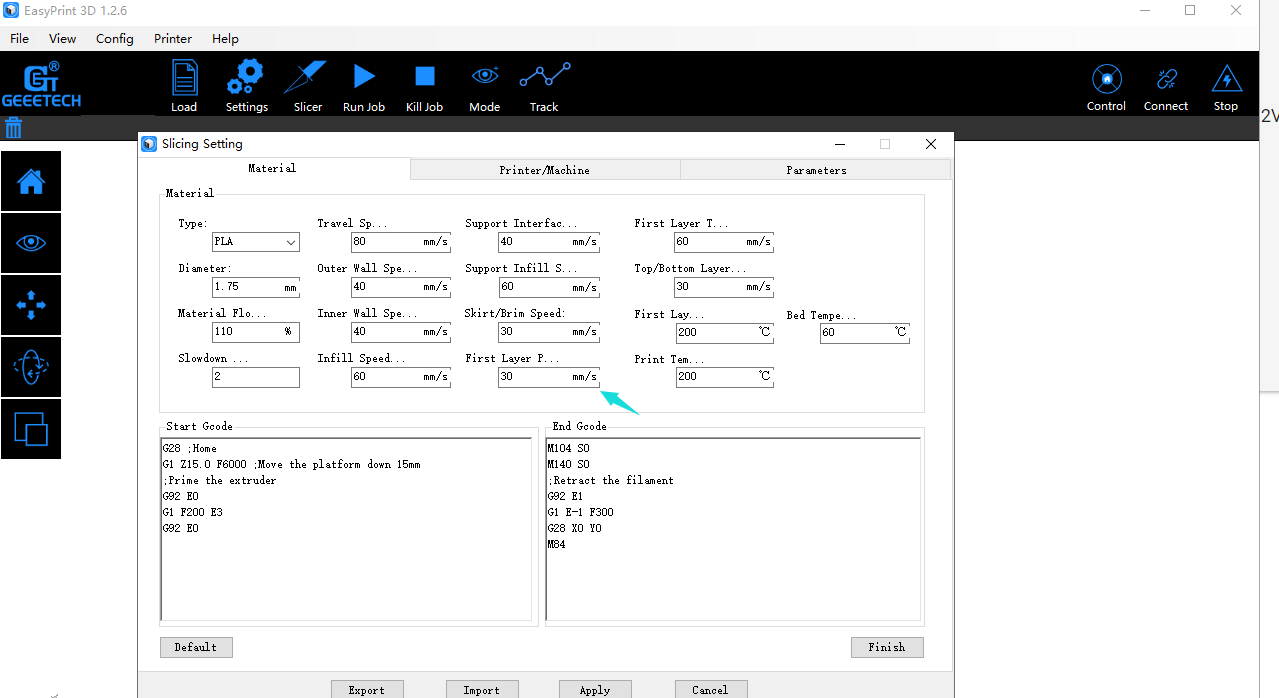The height and width of the screenshot is (698, 1279).
Task: Click the Top/Bottom Layer speed field
Action: click(x=724, y=287)
